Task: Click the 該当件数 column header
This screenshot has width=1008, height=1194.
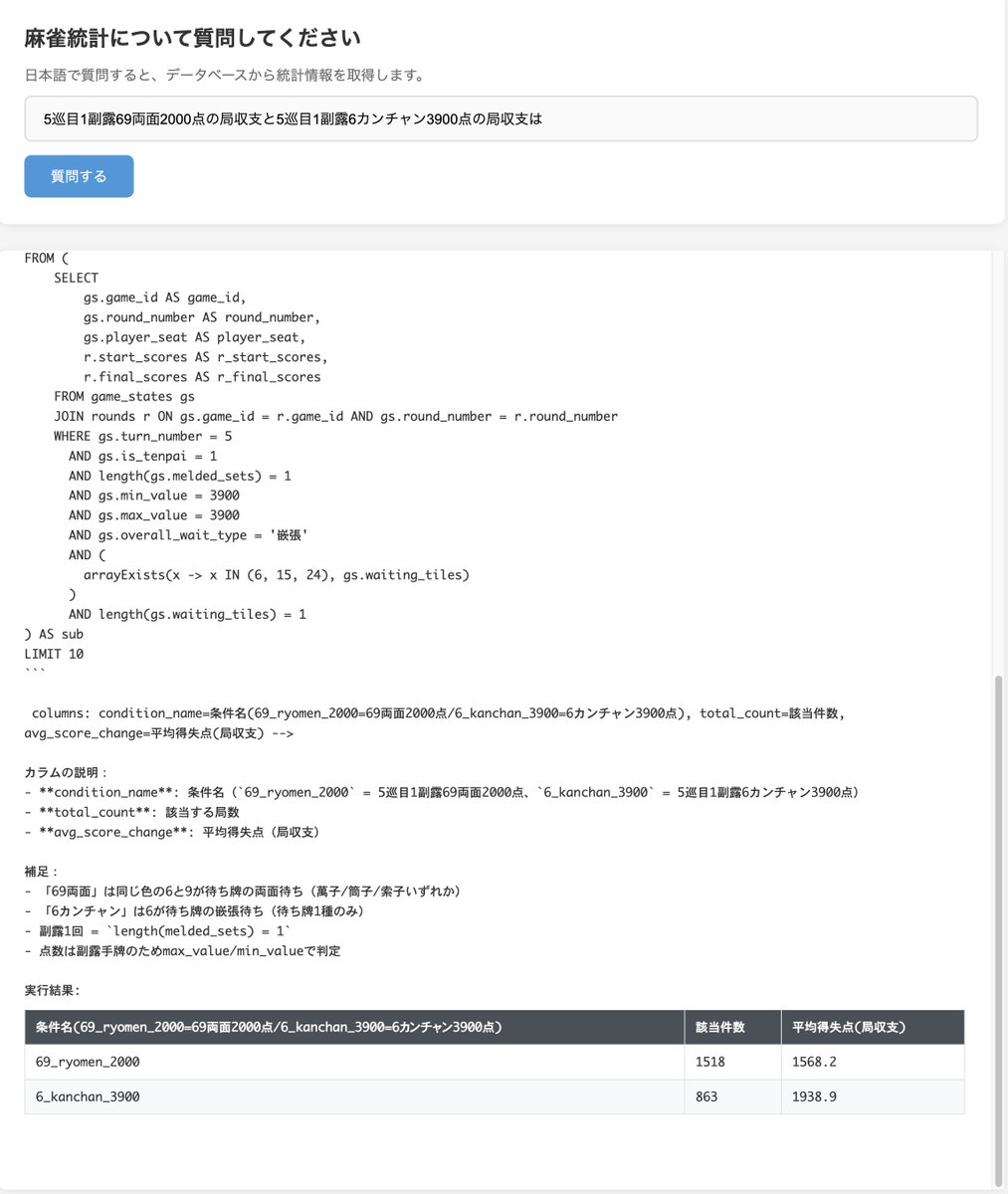Action: 732,1027
